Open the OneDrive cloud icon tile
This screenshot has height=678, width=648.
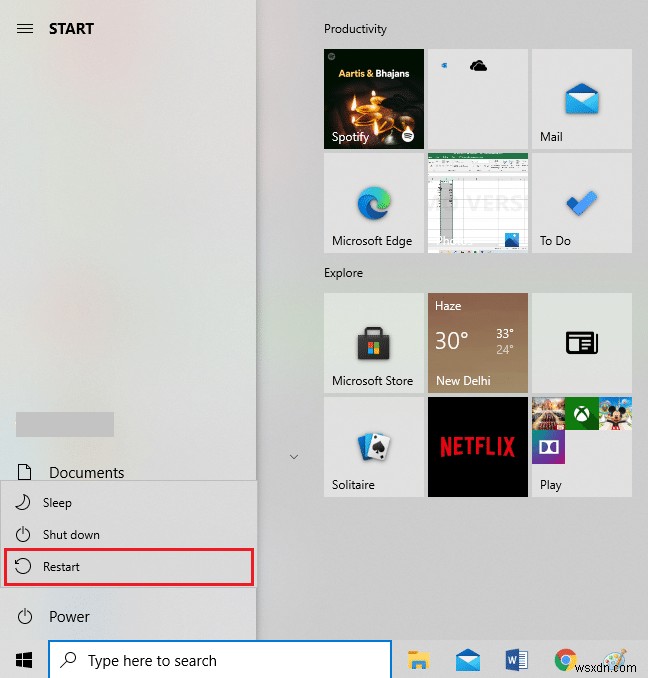478,99
